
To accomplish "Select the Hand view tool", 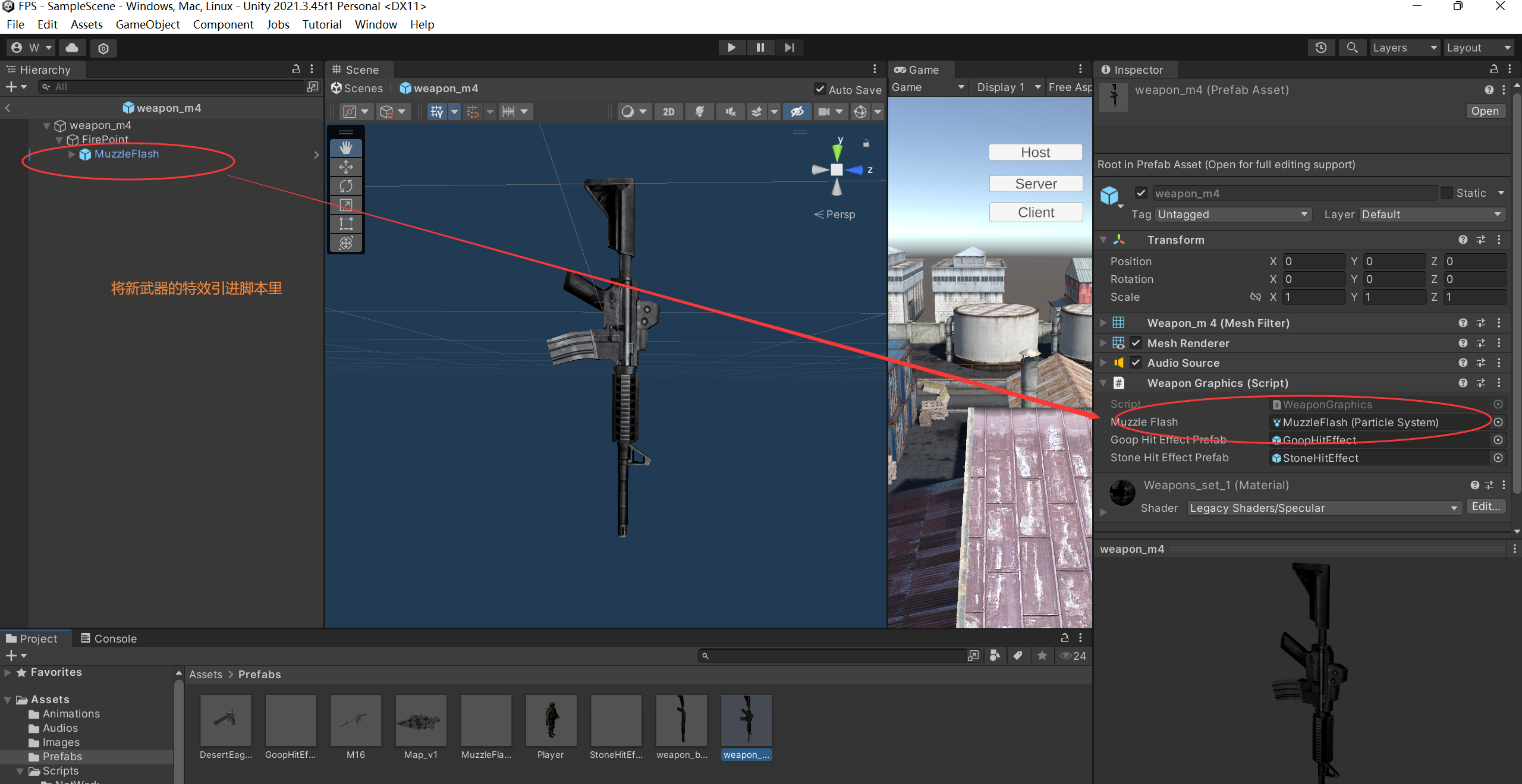I will click(x=346, y=147).
